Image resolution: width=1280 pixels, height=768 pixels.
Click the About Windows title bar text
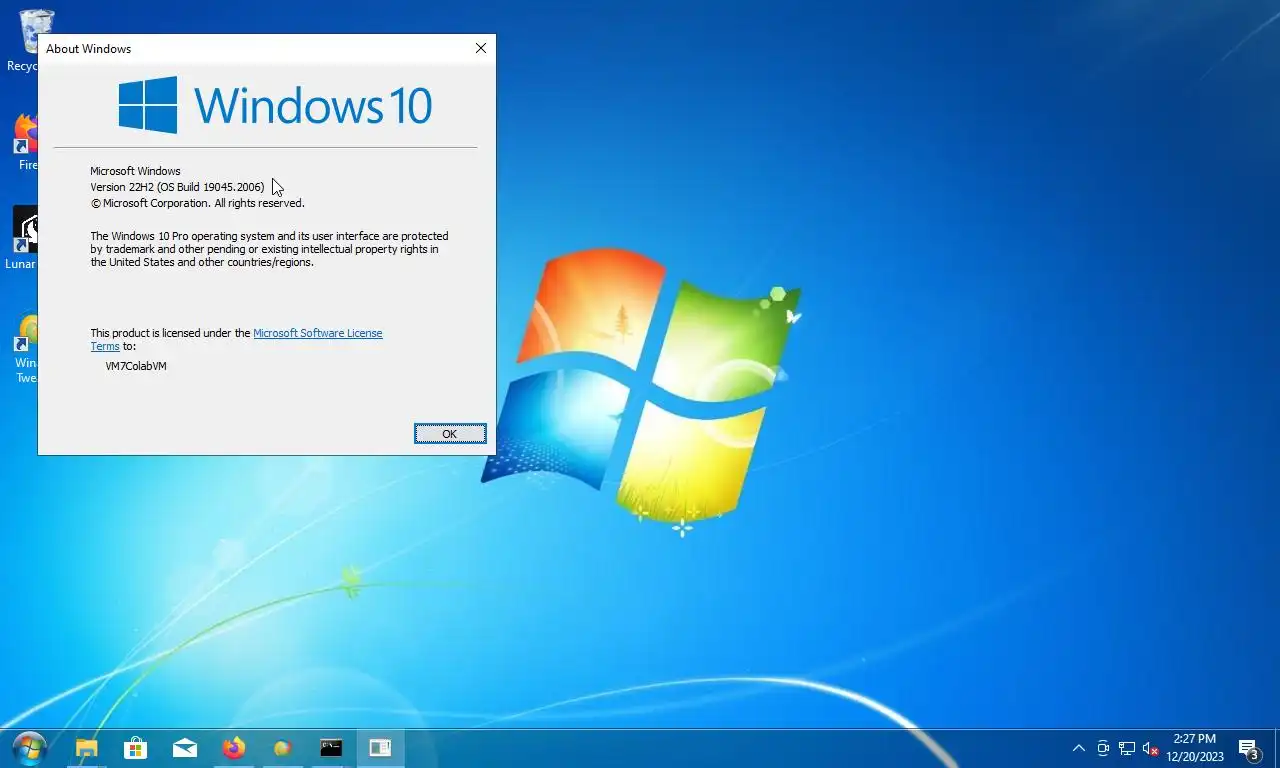pos(88,48)
